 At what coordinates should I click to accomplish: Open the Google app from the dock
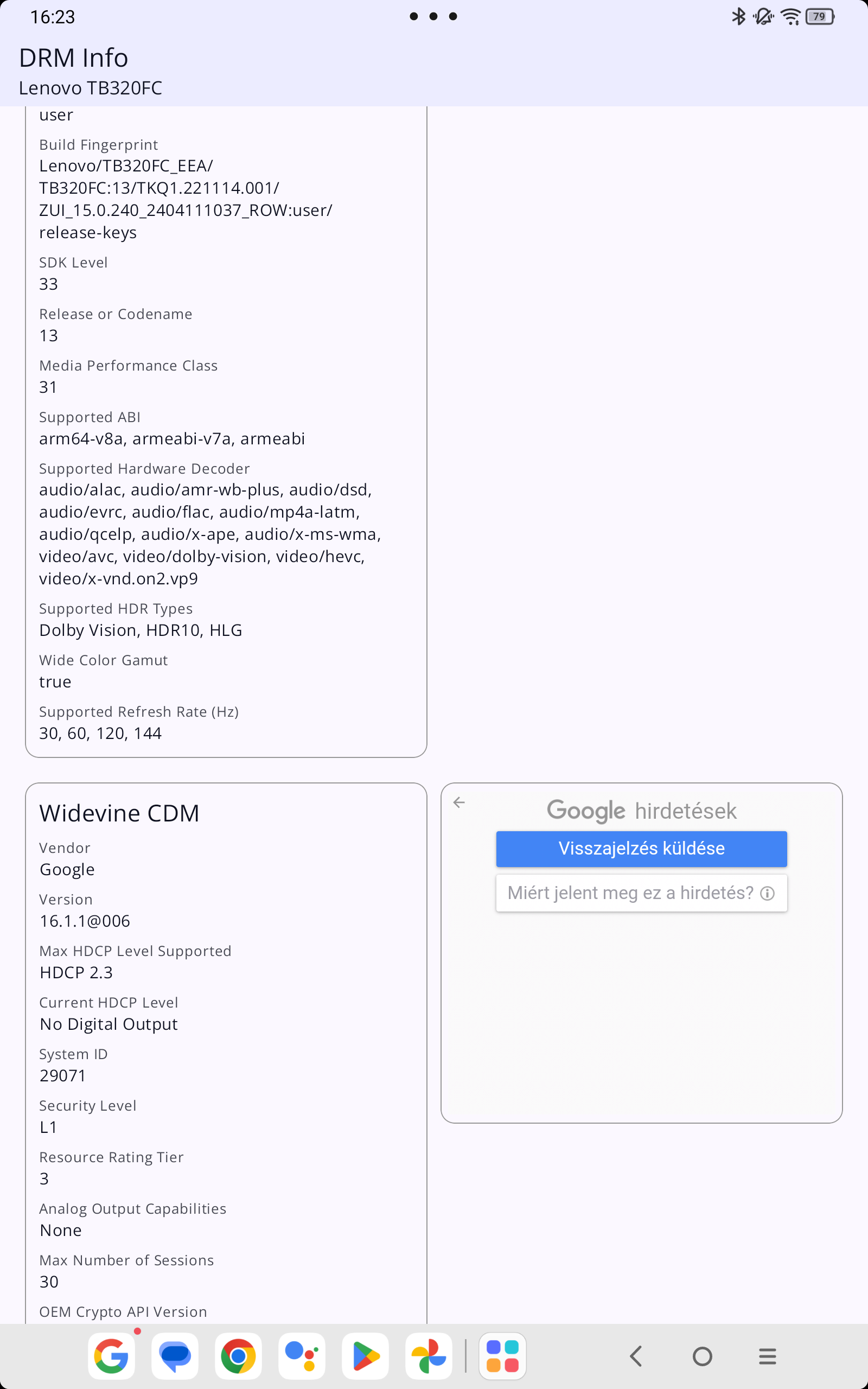111,1356
